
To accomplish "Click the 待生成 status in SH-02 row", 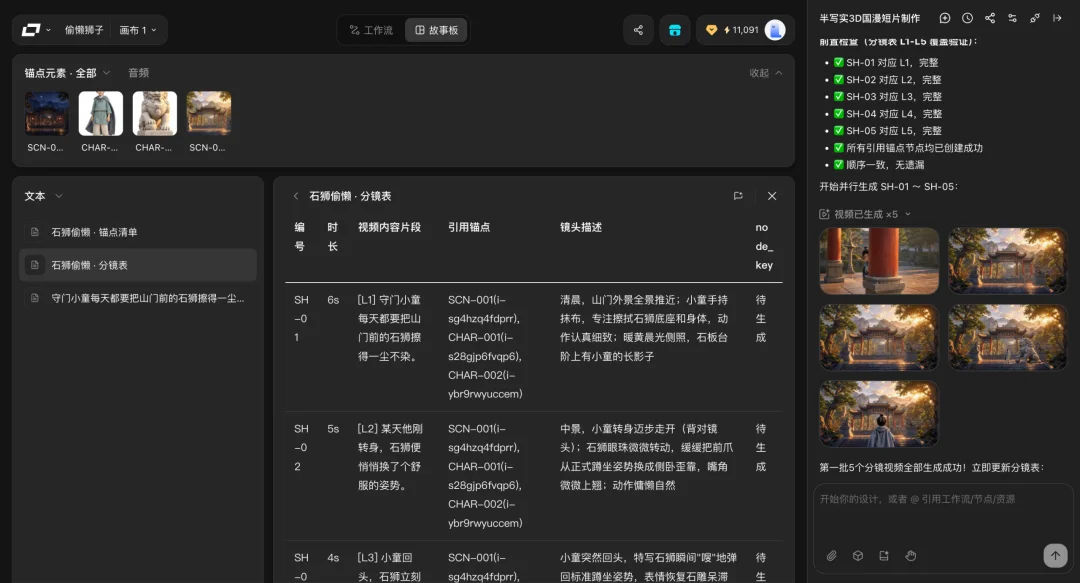I will coord(761,447).
